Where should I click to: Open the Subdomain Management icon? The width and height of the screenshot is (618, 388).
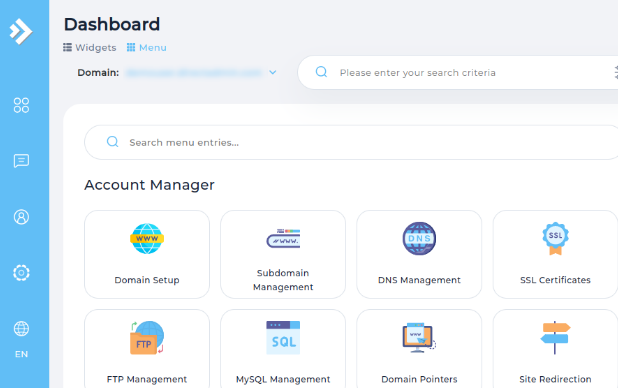(283, 238)
